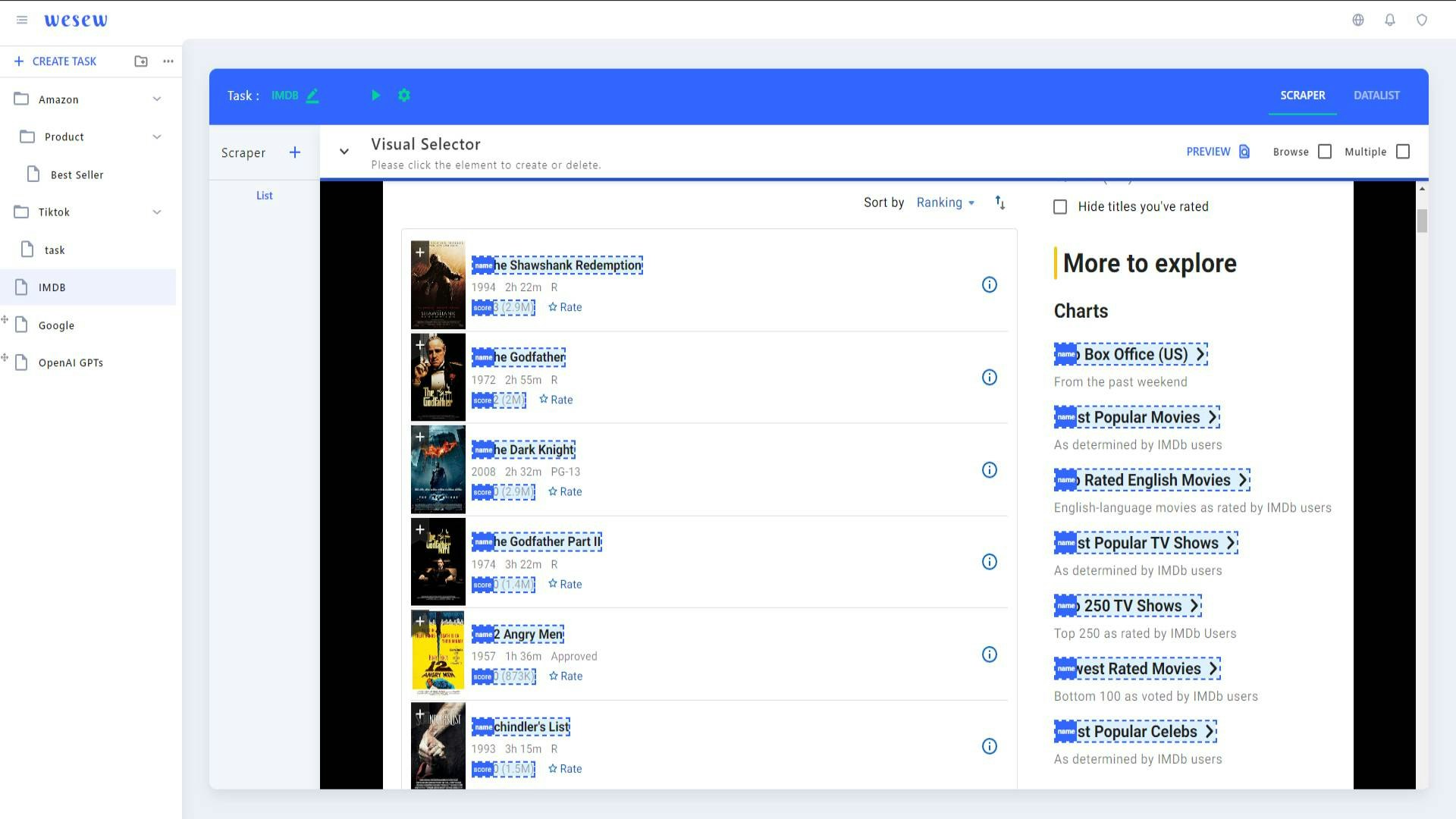The image size is (1456, 819).
Task: Select the List scraper item
Action: tap(264, 196)
